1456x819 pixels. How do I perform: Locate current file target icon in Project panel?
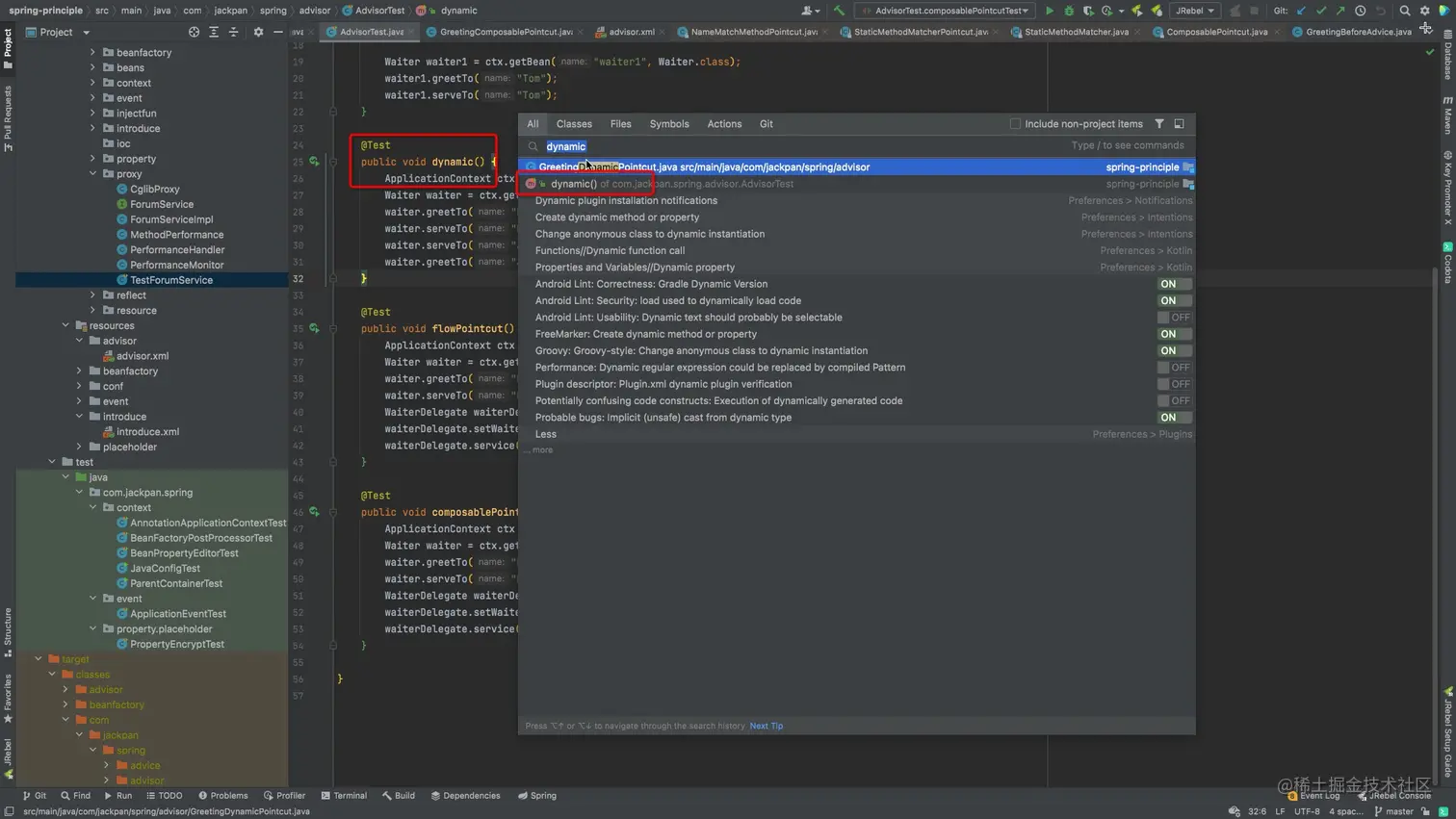tap(194, 32)
